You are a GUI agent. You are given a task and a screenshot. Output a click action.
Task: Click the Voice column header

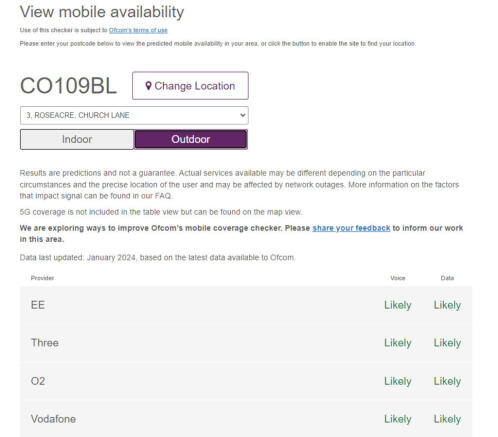(x=398, y=278)
